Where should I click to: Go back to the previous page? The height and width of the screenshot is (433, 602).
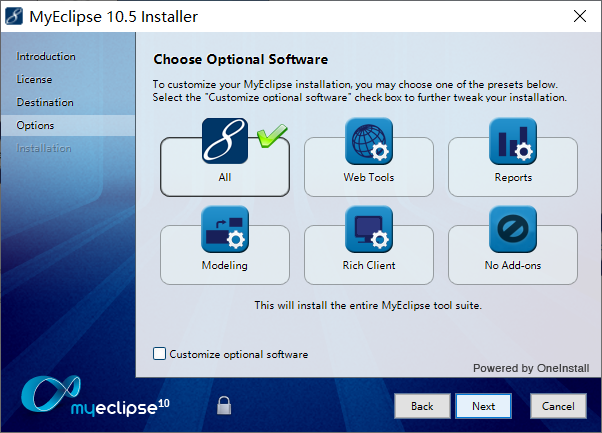coord(422,406)
